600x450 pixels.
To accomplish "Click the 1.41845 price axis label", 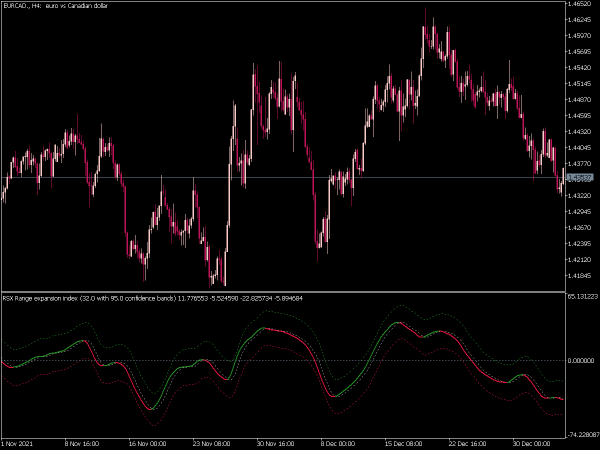I will point(580,276).
